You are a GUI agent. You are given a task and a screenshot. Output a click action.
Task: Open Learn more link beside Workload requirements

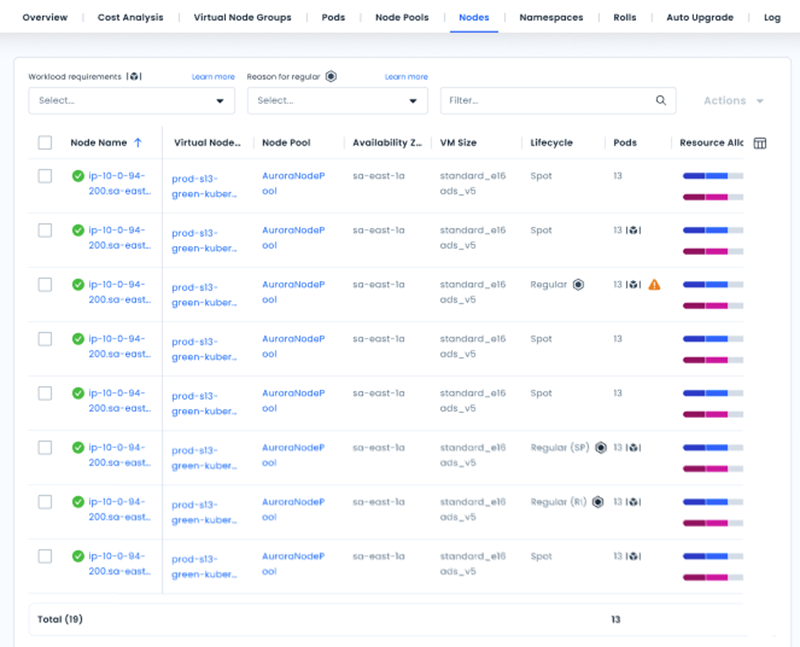click(213, 77)
